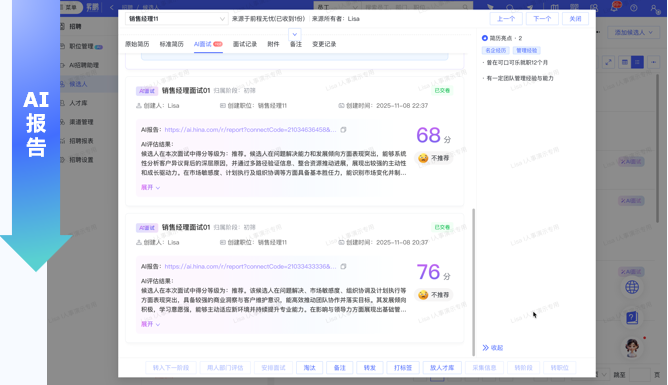
Task: Open the 添加候选人 dropdown button
Action: pyautogui.click(x=633, y=32)
